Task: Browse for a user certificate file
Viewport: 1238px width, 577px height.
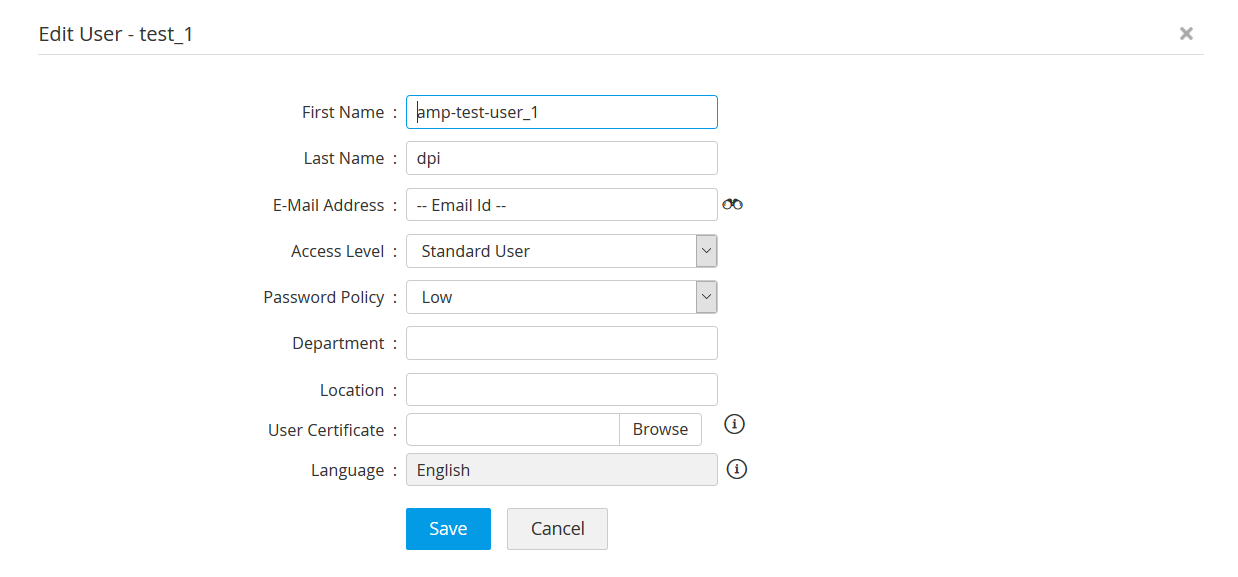Action: point(660,429)
